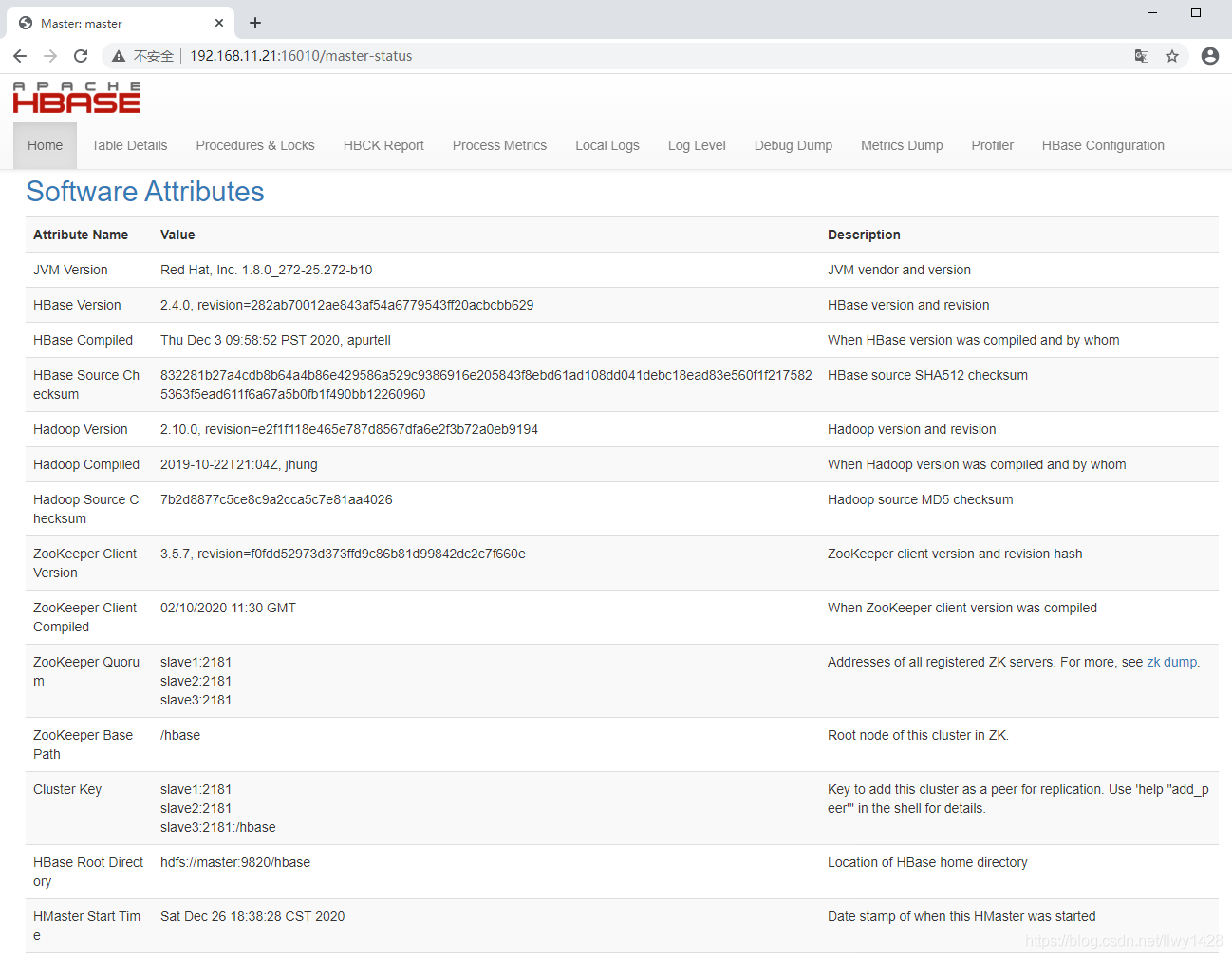Viewport: 1232px width, 958px height.
Task: Open HBase Configuration
Action: click(x=1103, y=145)
